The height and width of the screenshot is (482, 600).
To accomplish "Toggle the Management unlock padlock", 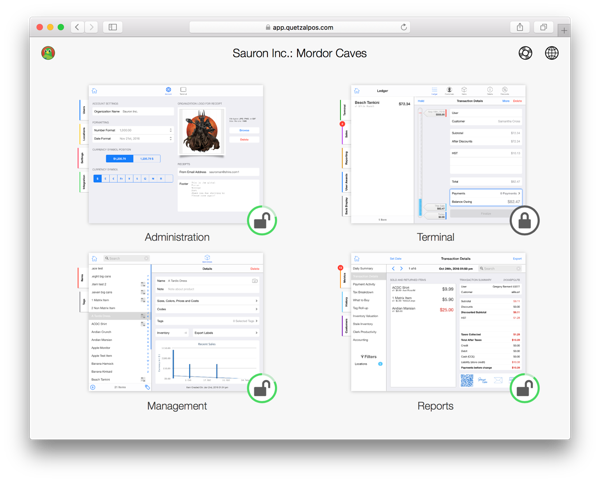I will [x=262, y=388].
